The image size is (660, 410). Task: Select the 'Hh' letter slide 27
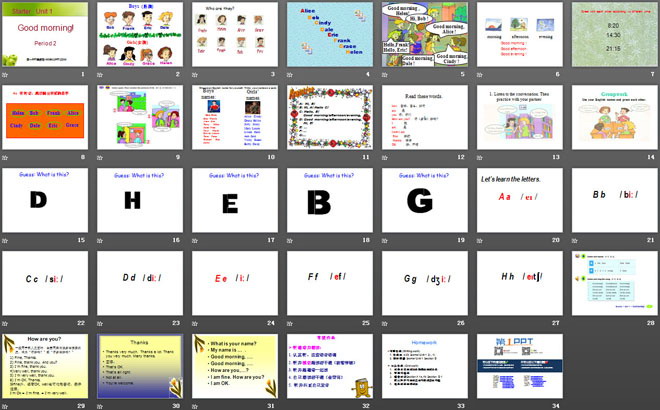click(x=519, y=283)
